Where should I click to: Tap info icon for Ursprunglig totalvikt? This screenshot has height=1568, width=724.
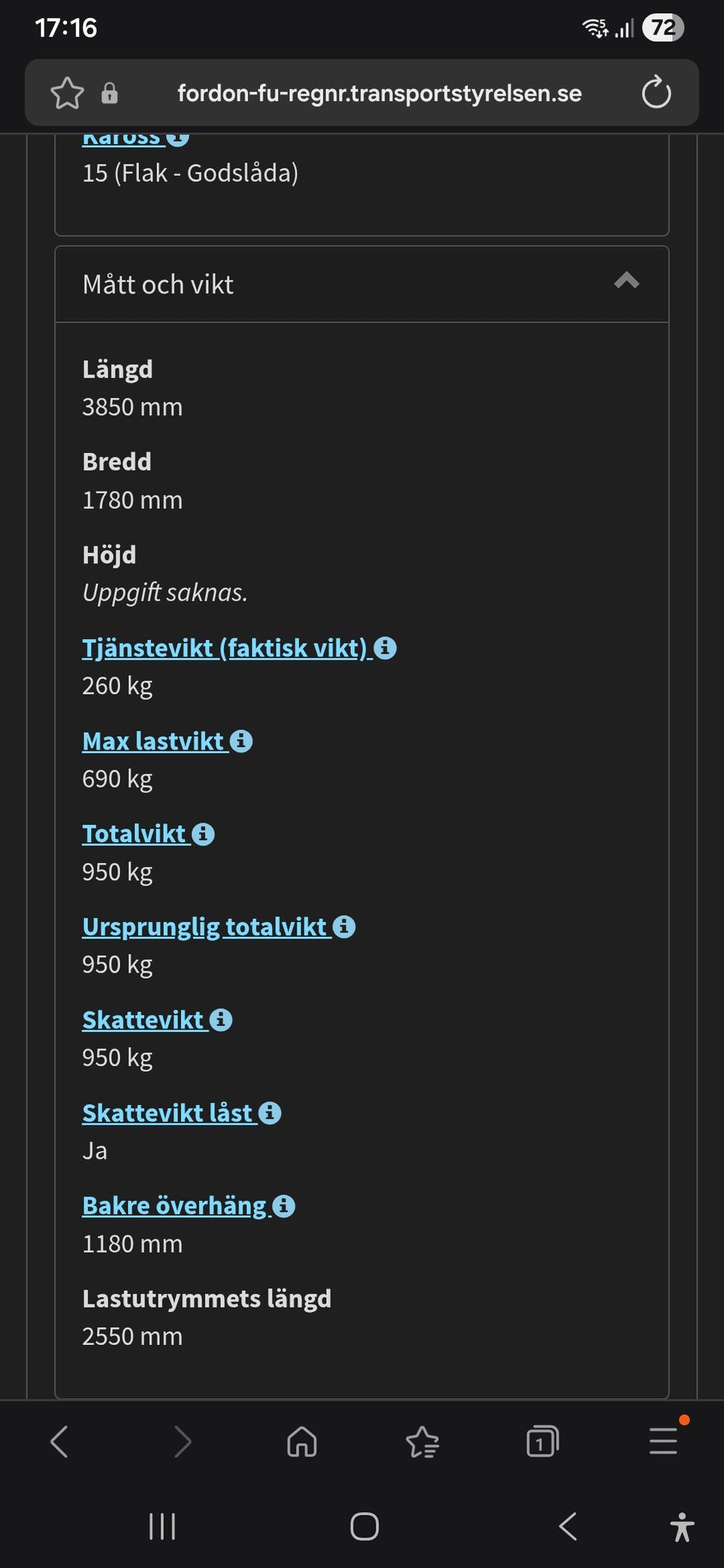click(344, 926)
